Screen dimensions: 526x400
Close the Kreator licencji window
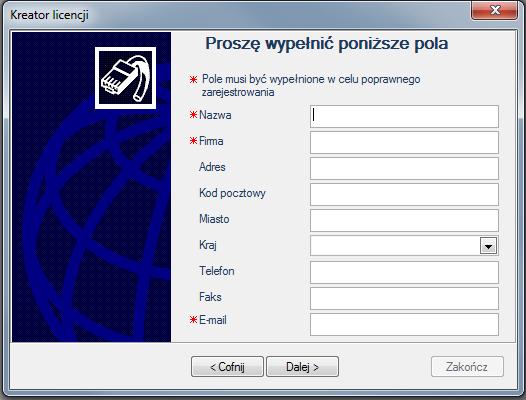(x=494, y=10)
